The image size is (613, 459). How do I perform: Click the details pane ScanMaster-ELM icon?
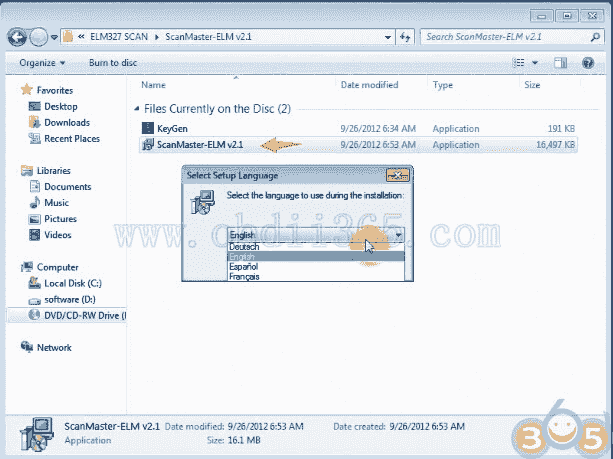37,434
